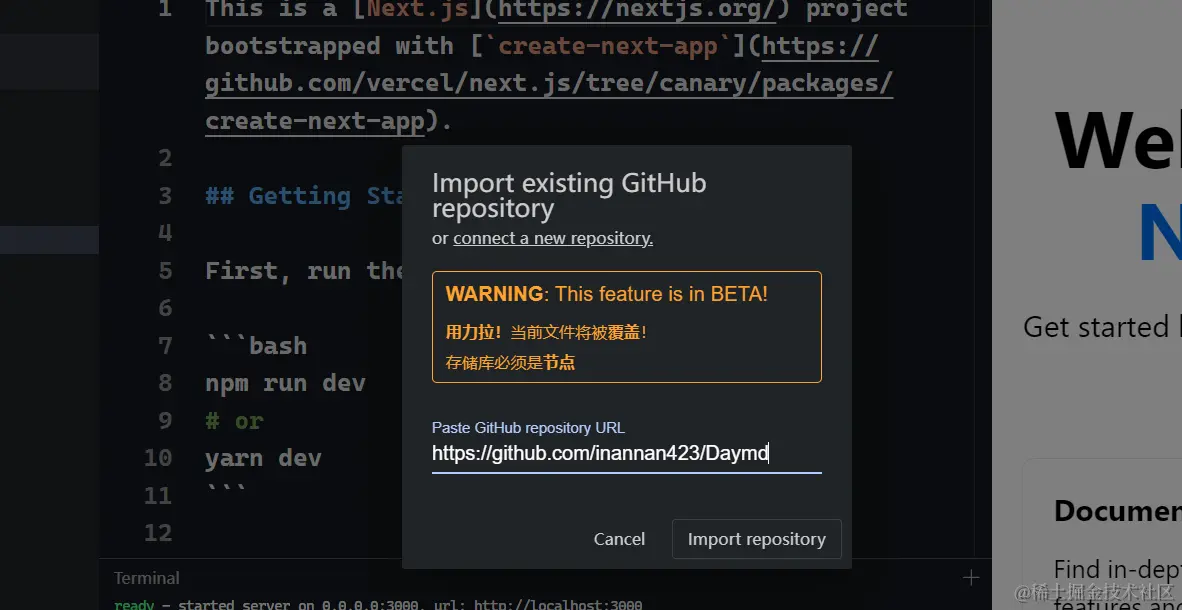Click line number 8 in gutter
This screenshot has width=1182, height=610.
coord(165,383)
